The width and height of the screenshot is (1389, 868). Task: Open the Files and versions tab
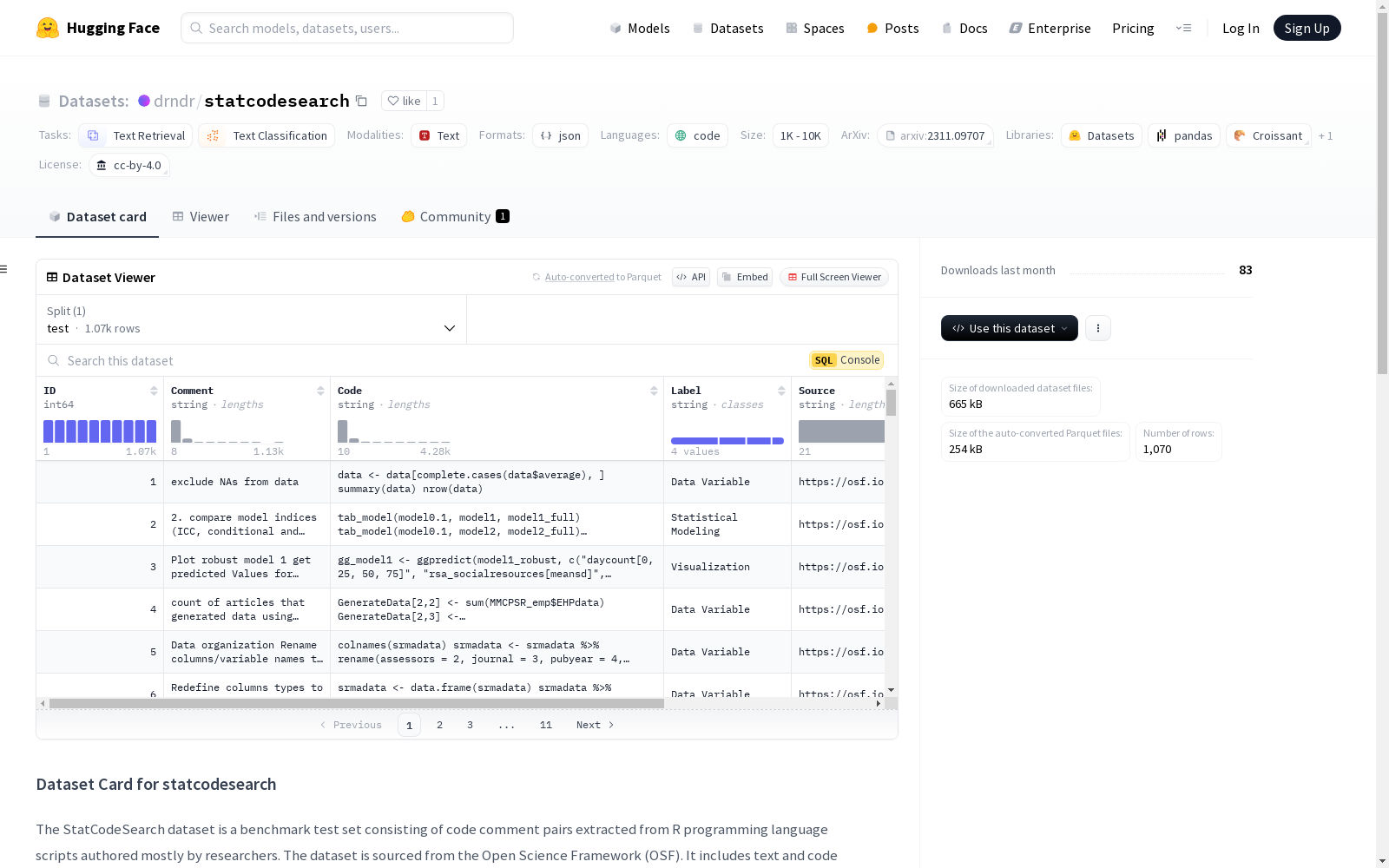point(315,217)
